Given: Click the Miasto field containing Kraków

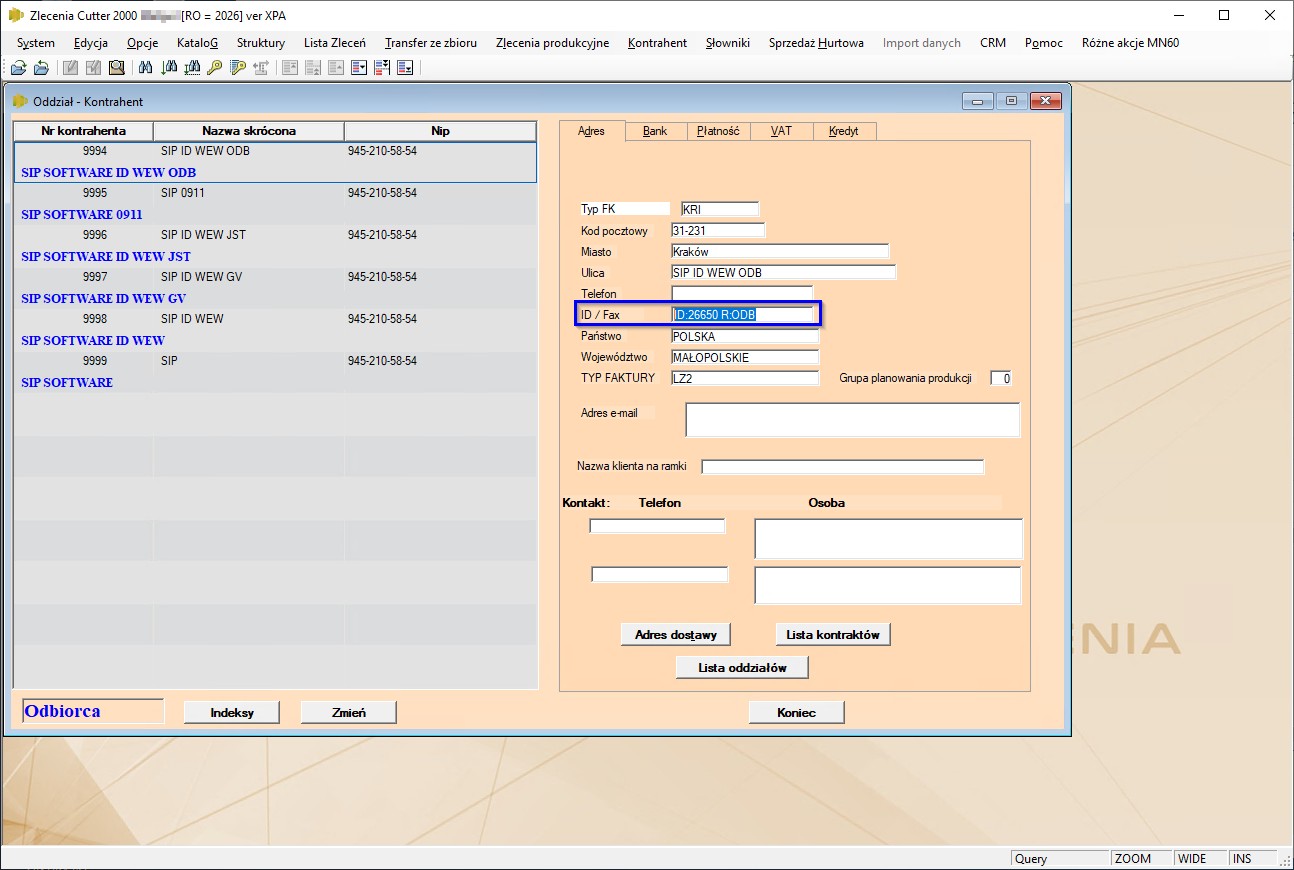Looking at the screenshot, I should [780, 252].
